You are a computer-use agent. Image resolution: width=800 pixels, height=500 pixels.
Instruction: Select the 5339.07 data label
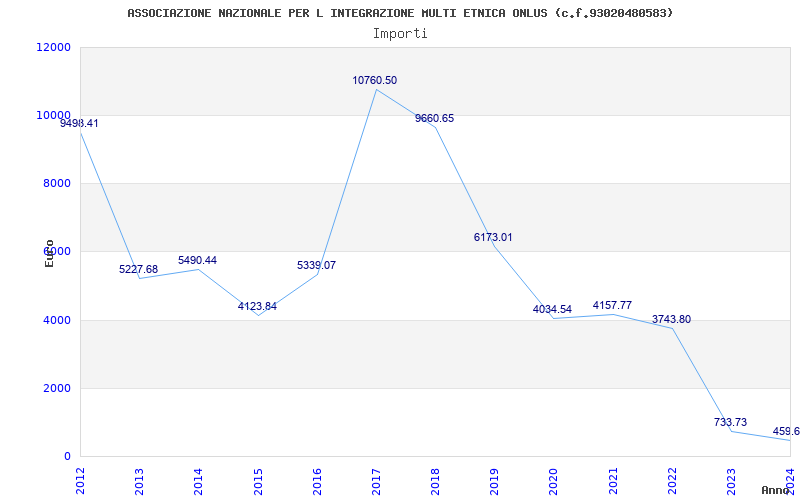tap(316, 265)
